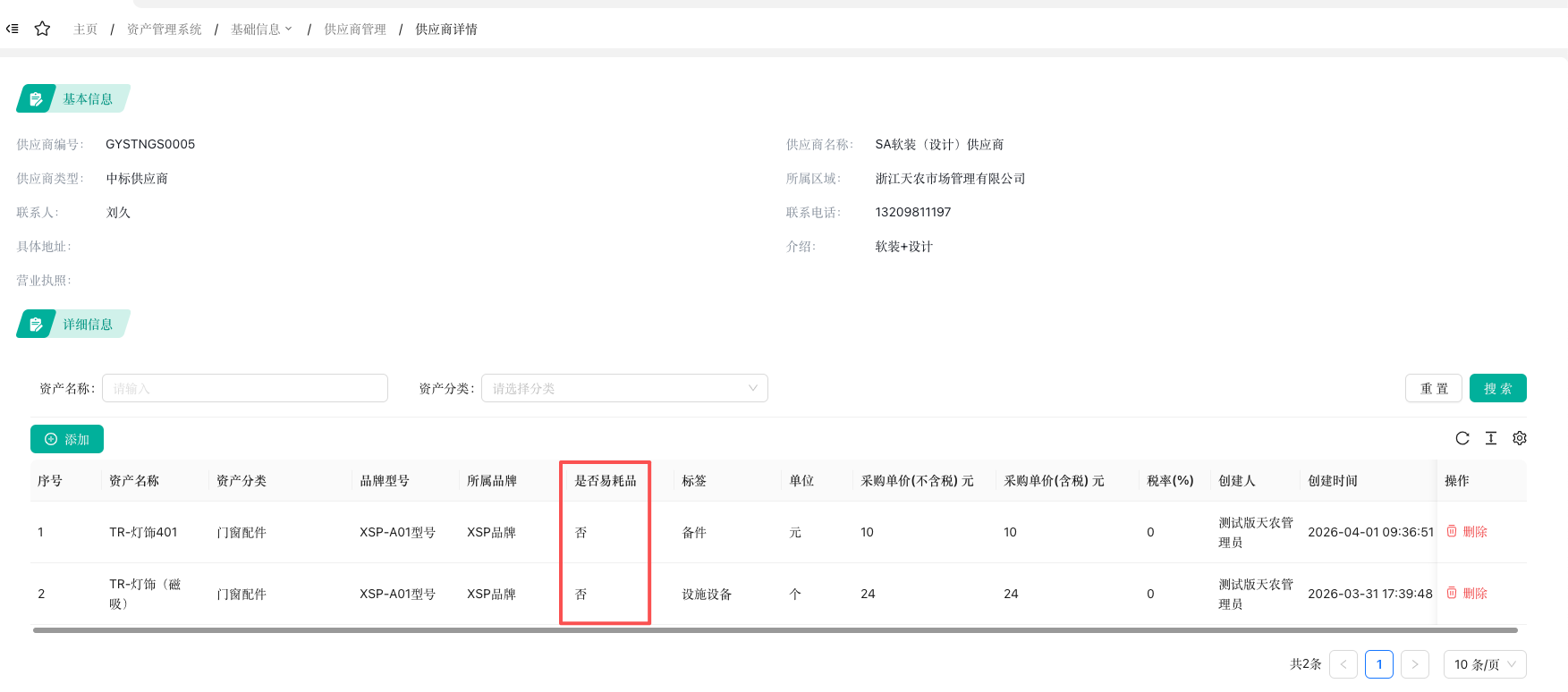The image size is (1568, 692).
Task: Click the 备件 tag cell
Action: click(694, 532)
